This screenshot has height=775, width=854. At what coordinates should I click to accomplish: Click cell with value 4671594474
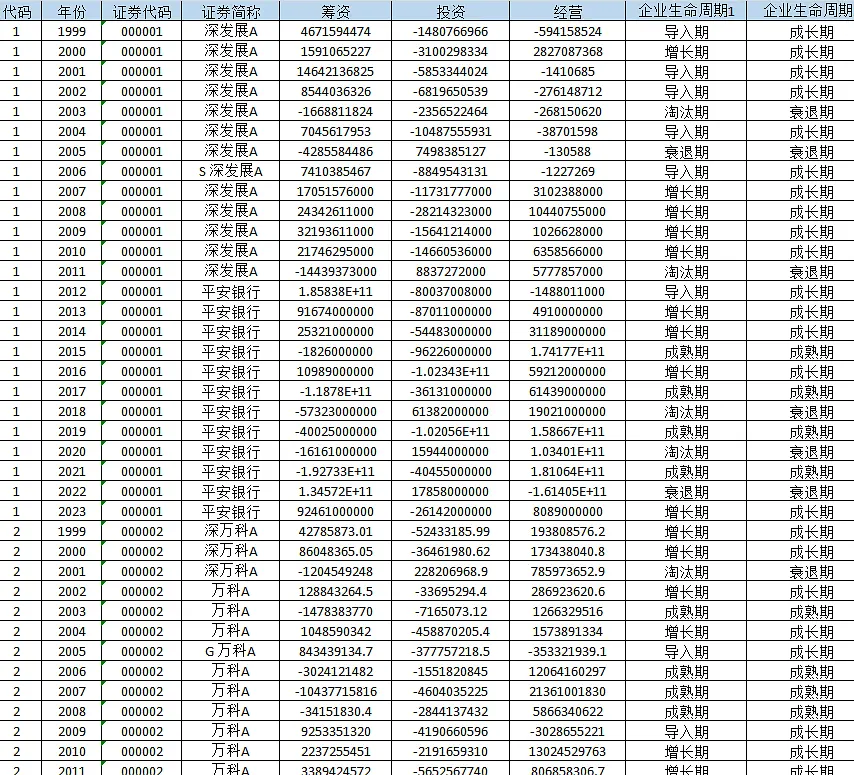tap(336, 32)
